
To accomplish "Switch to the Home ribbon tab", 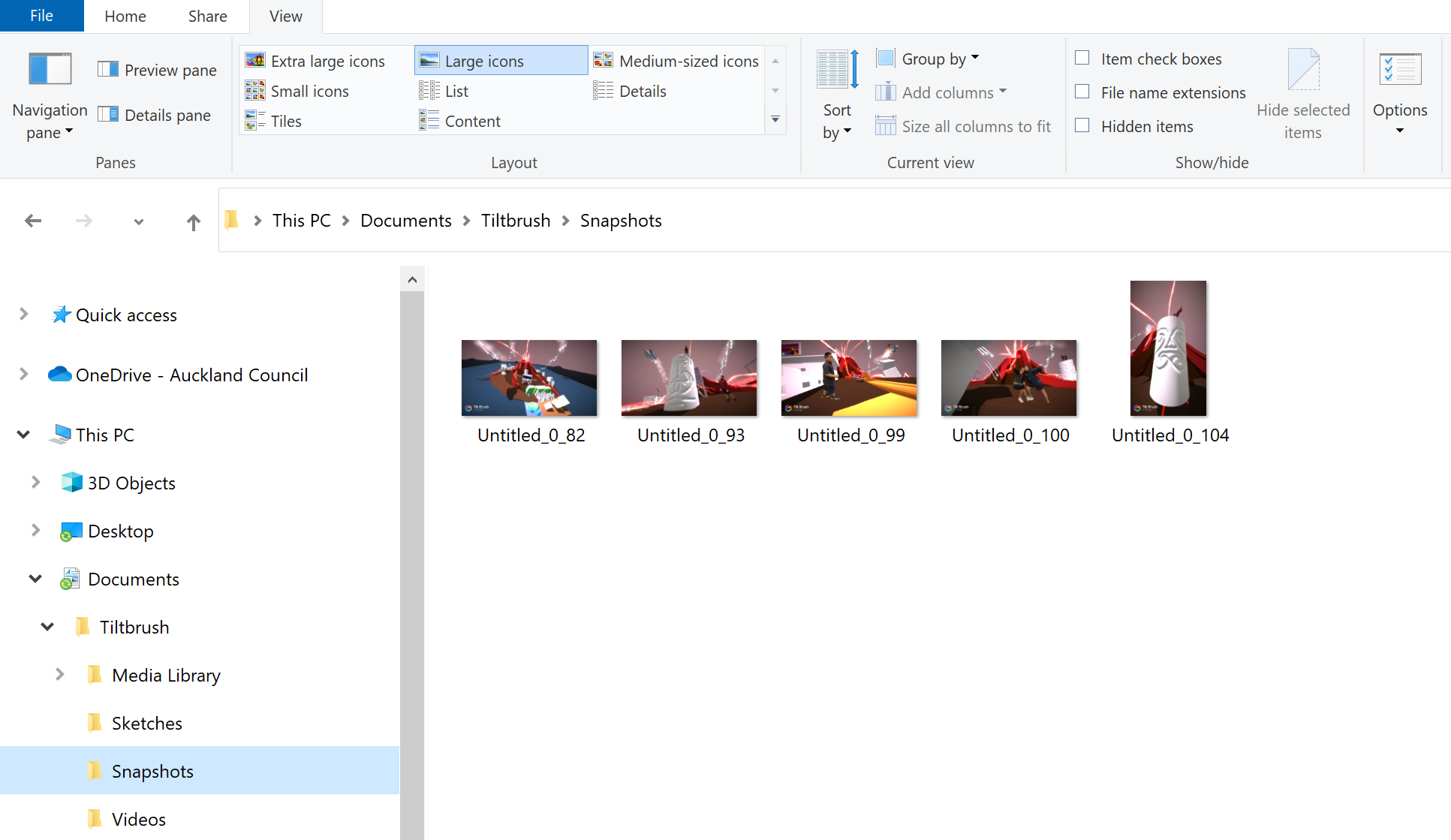I will coord(125,16).
